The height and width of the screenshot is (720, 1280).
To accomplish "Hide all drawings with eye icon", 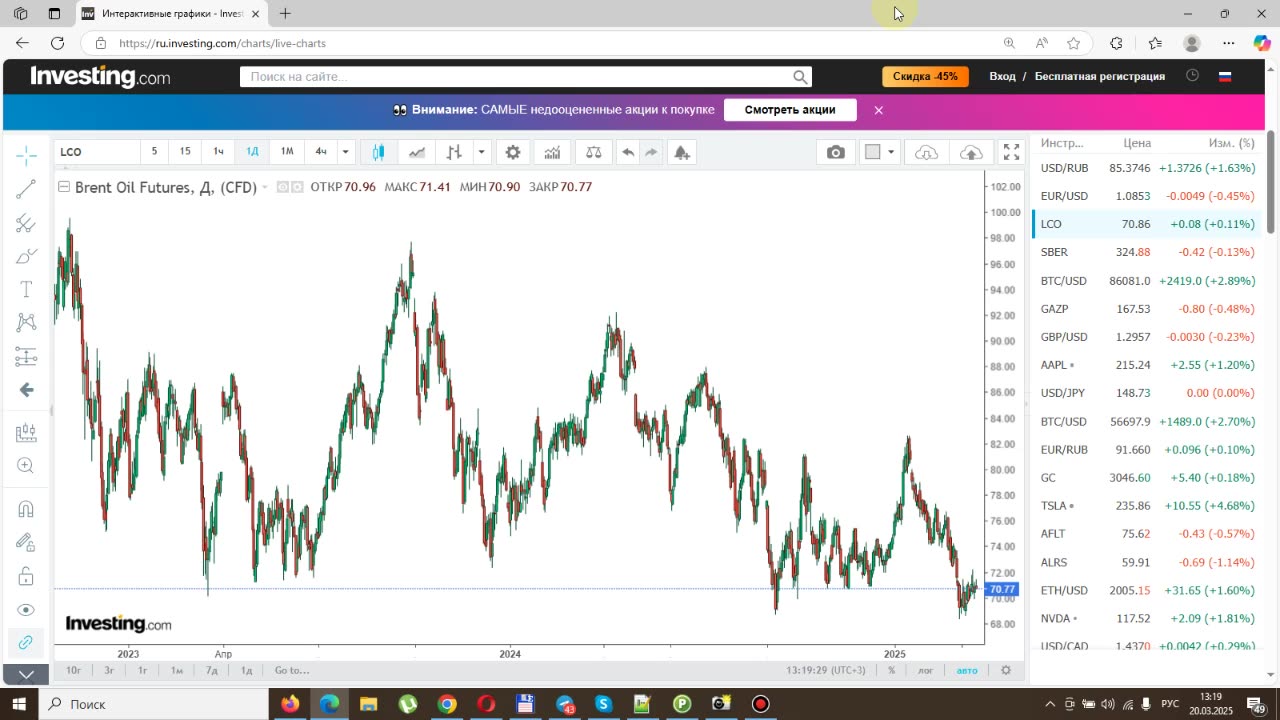I will point(26,610).
